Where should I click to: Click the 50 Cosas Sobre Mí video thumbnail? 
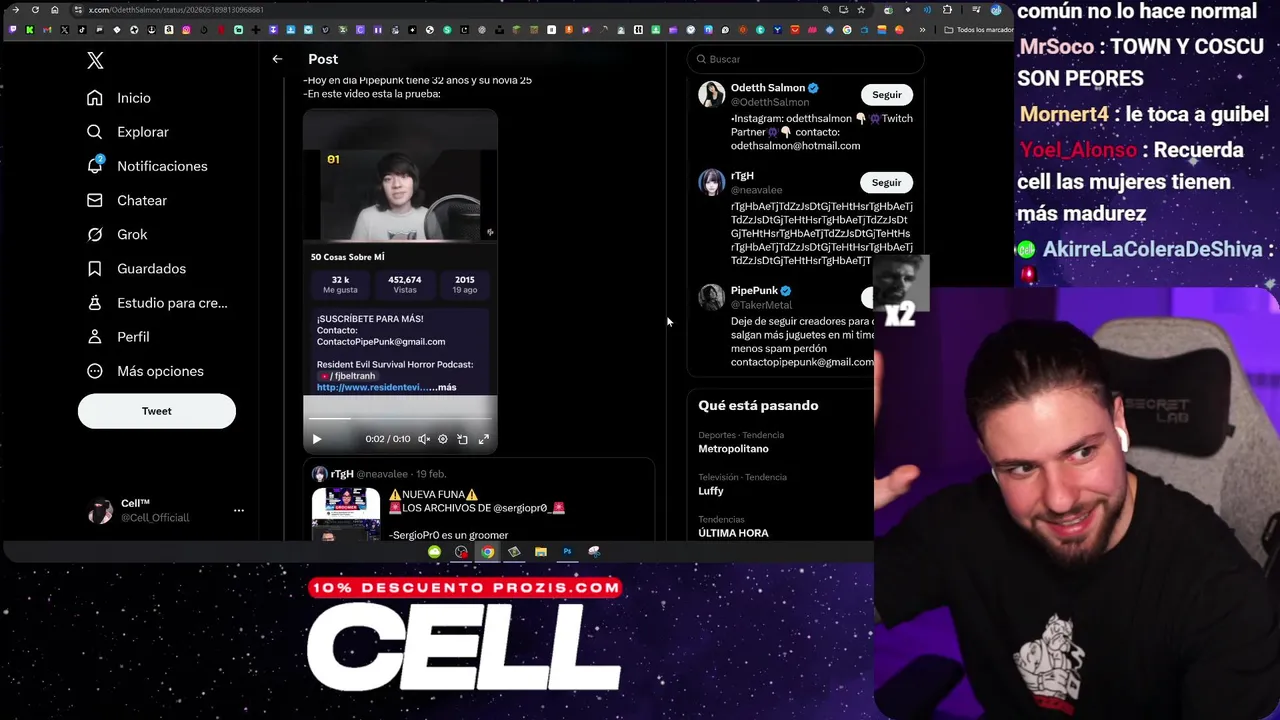click(x=400, y=195)
